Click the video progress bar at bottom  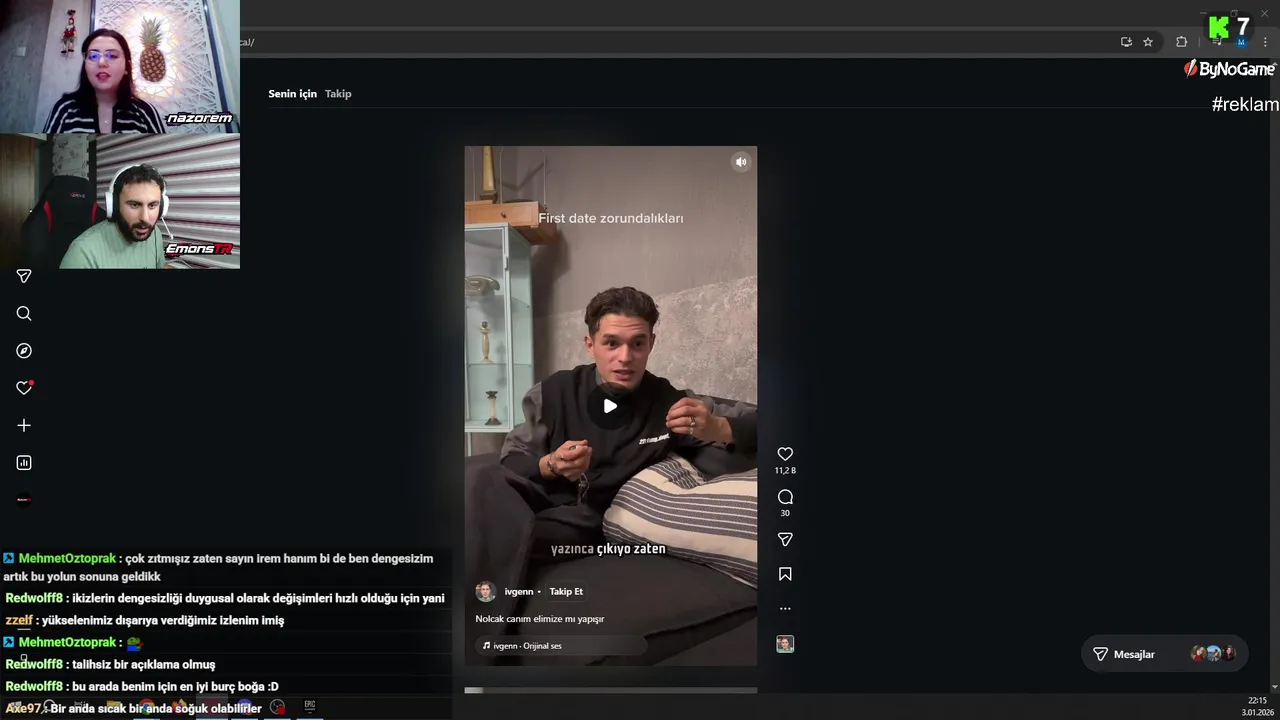tap(610, 690)
